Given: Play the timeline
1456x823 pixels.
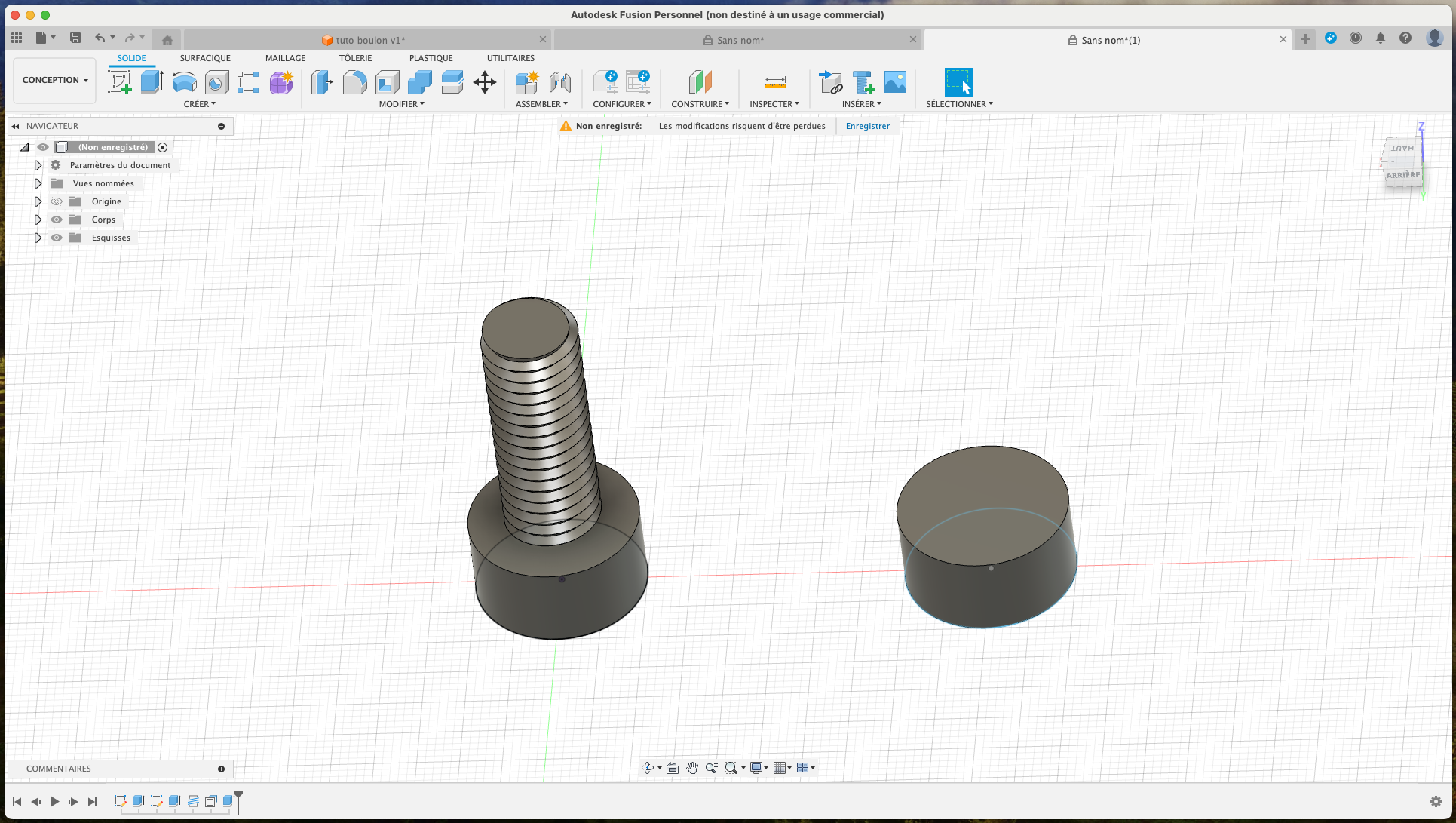Looking at the screenshot, I should 54,802.
